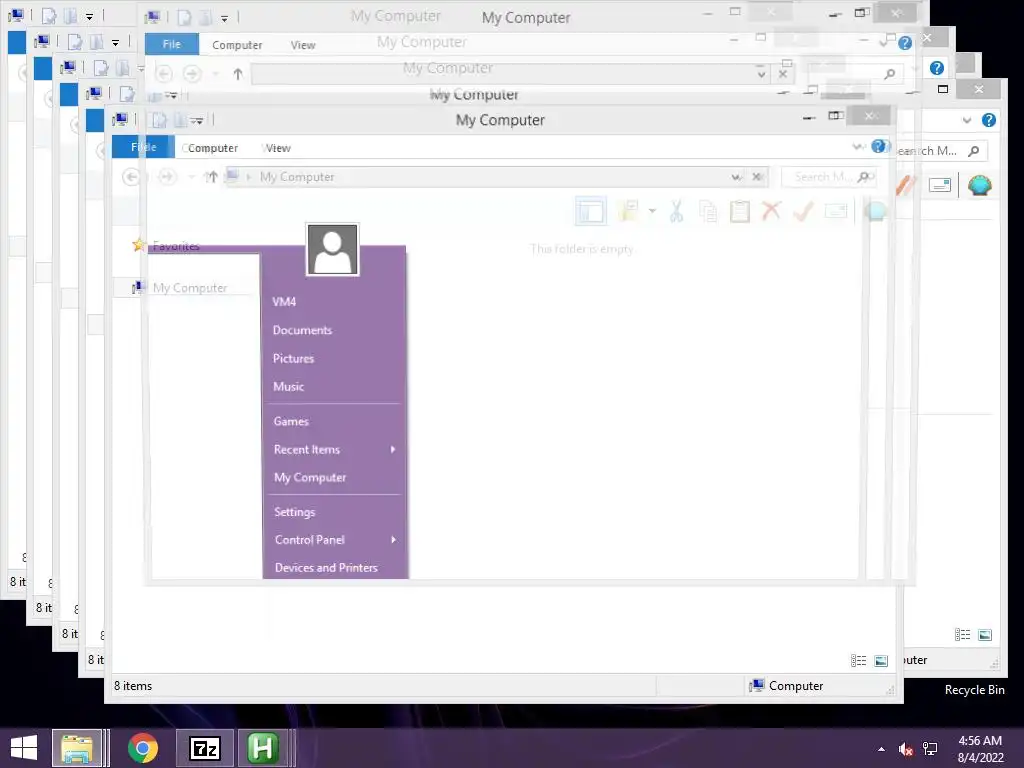Toggle the pane layout toolbar icon
Image resolution: width=1024 pixels, height=768 pixels.
[590, 211]
